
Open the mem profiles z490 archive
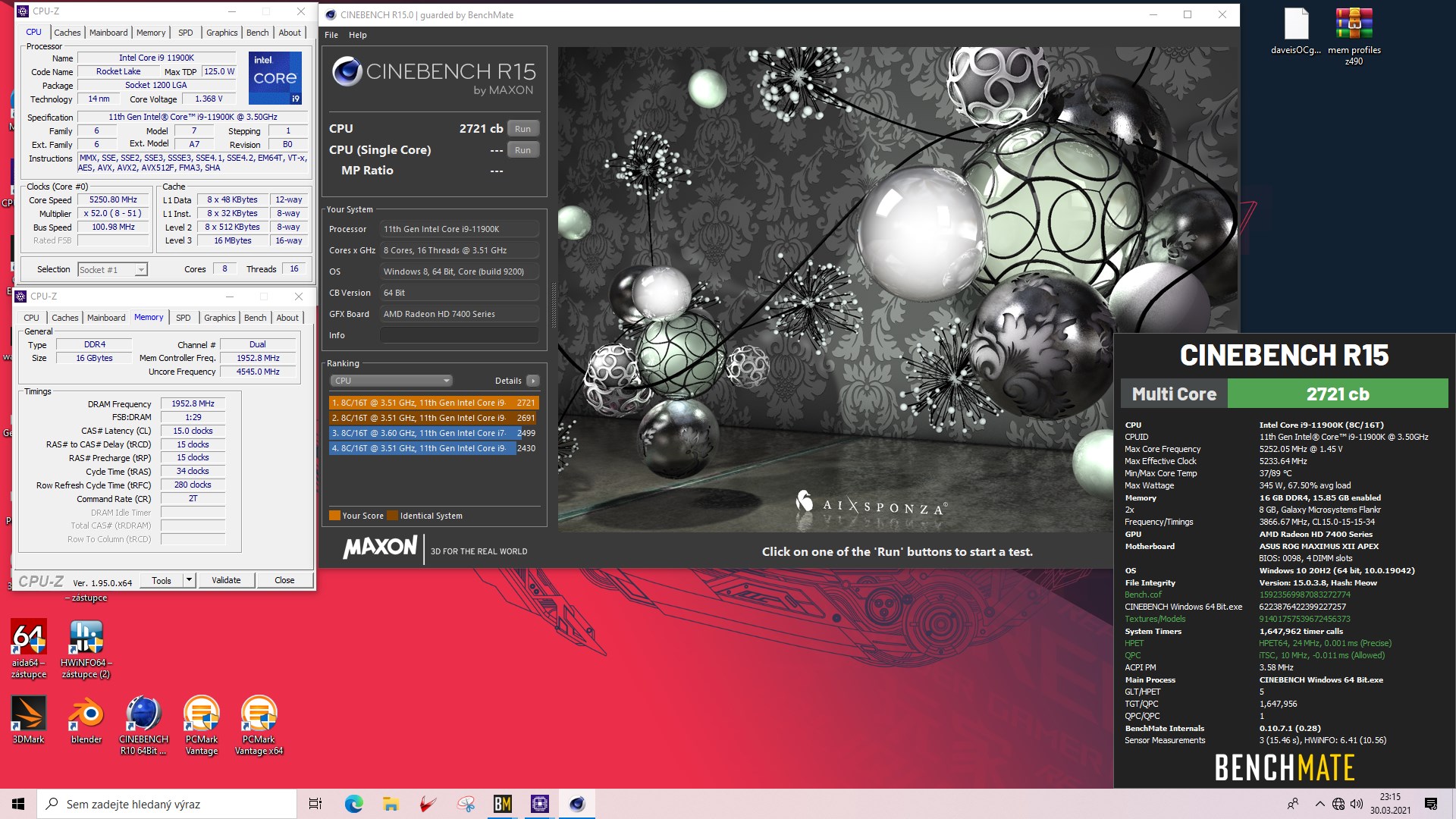pos(1354,36)
